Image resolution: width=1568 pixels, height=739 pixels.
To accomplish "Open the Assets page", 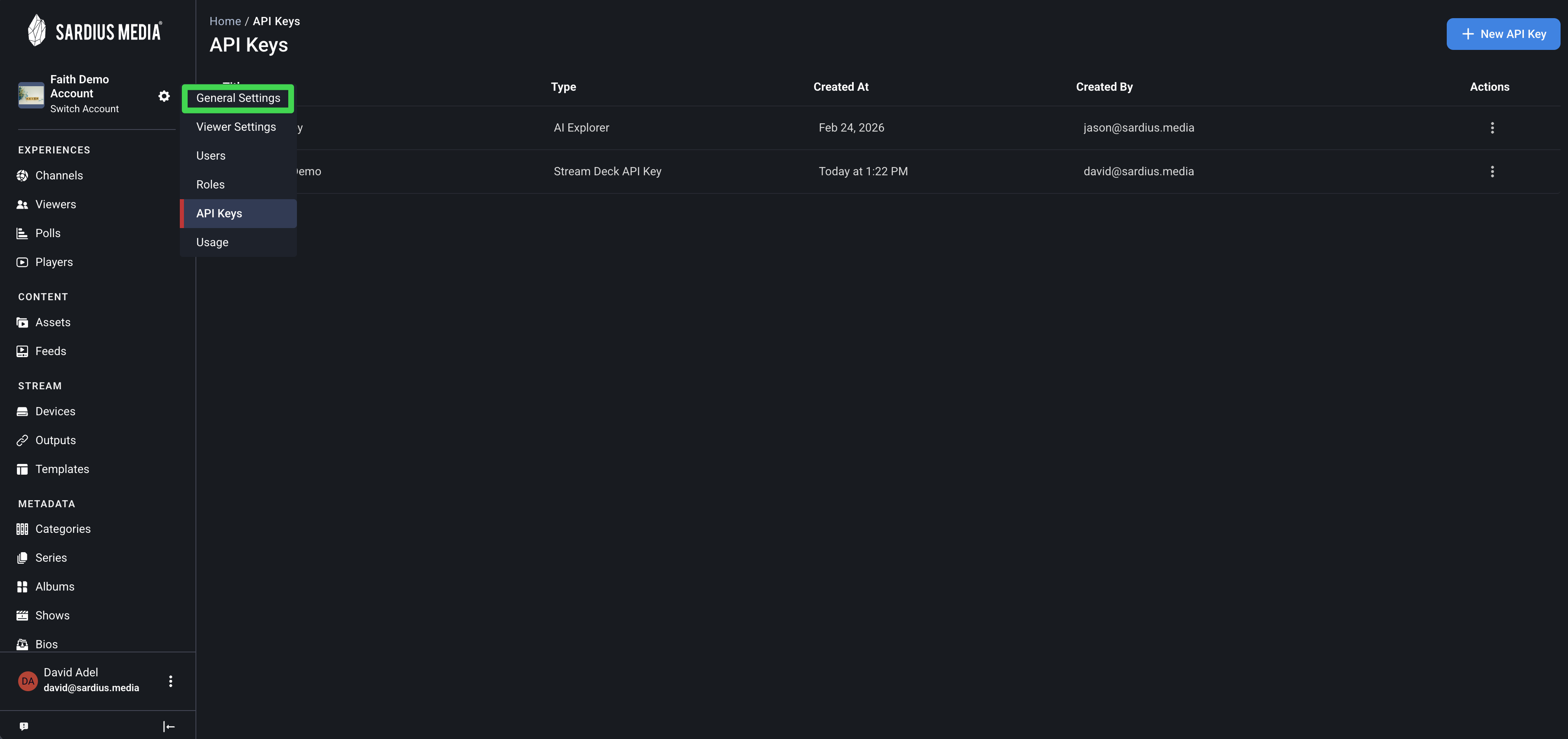I will pos(53,322).
